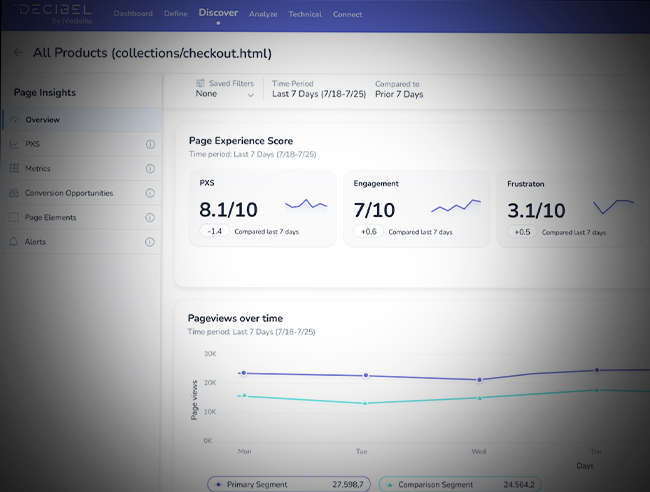
Task: Click the info icon next to Alerts
Action: (x=150, y=241)
